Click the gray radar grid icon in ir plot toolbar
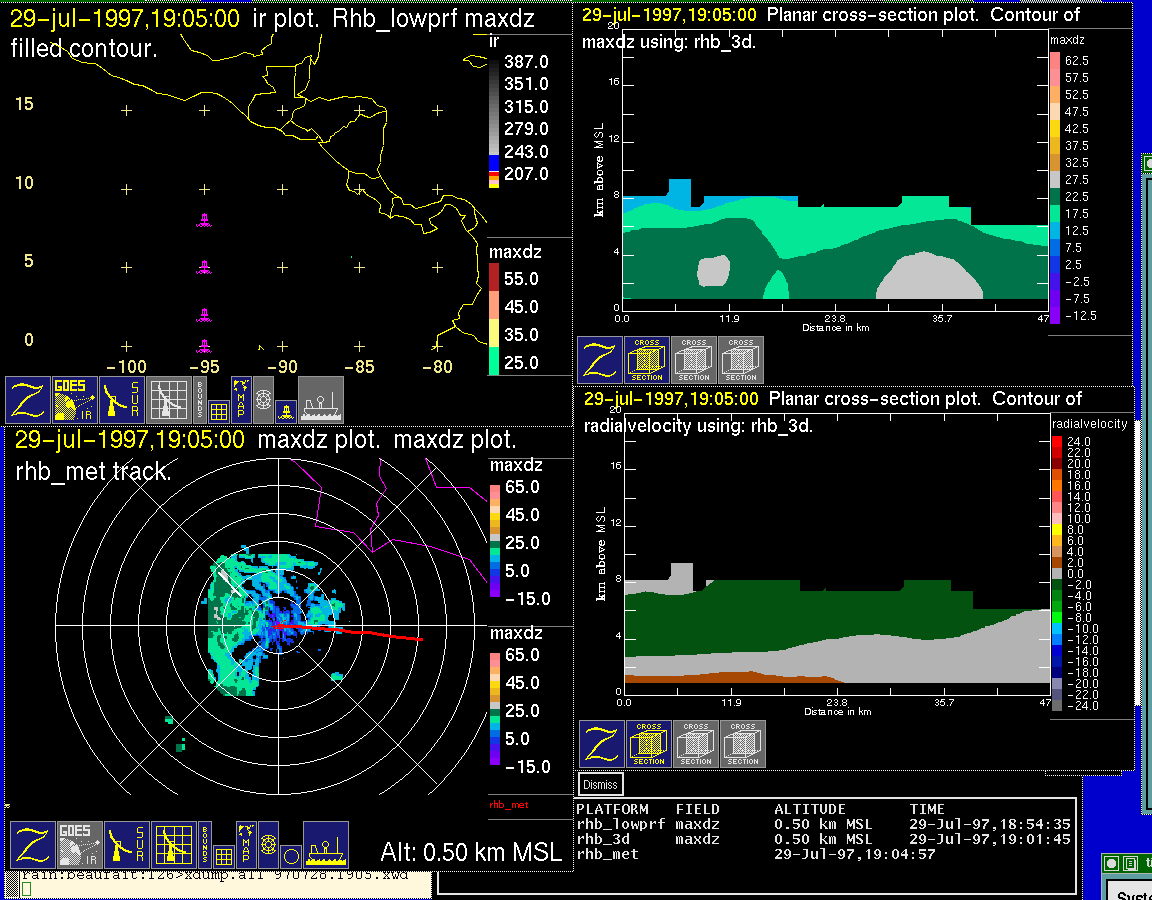The height and width of the screenshot is (900, 1152). [167, 399]
